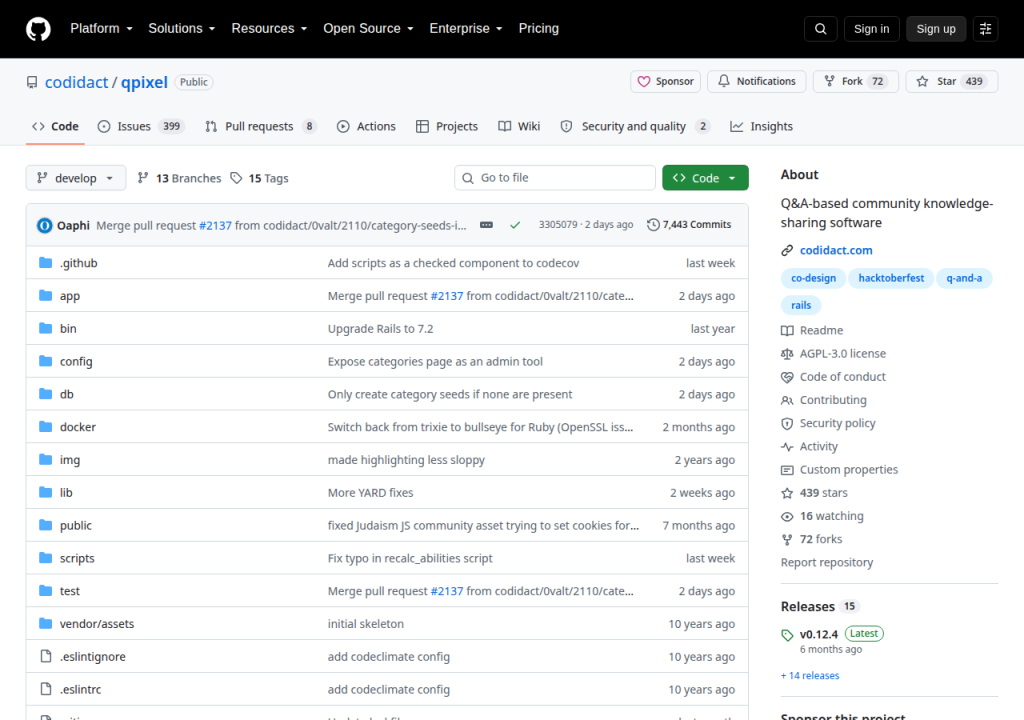Switch to the Issues tab
The width and height of the screenshot is (1024, 720).
click(140, 127)
